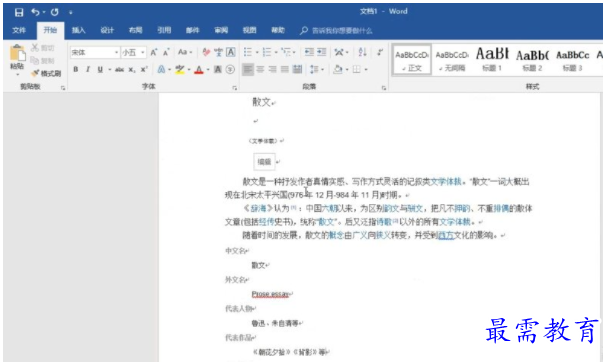Click the line spacing icon
Image resolution: width=607 pixels, height=362 pixels.
(x=314, y=70)
